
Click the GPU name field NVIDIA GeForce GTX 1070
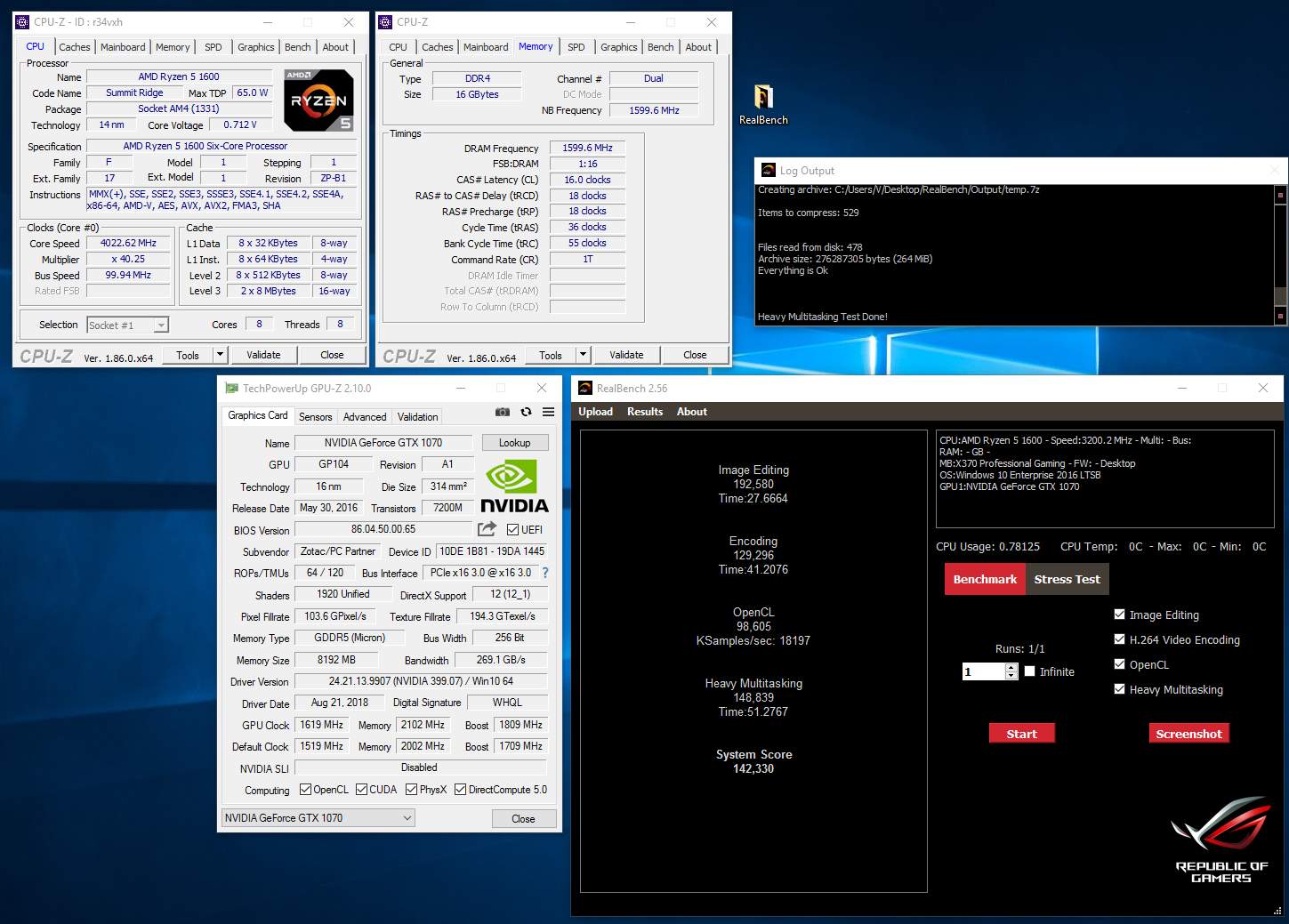(383, 443)
